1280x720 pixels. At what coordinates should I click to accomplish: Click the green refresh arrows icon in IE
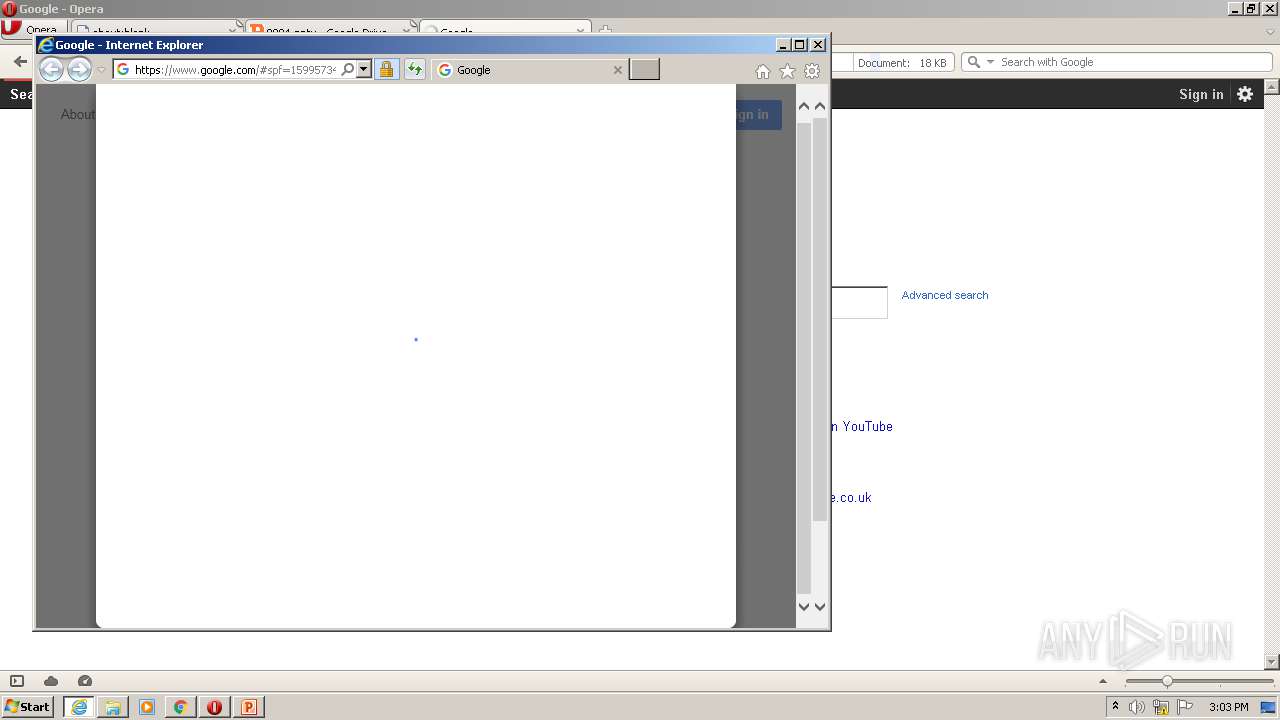414,69
